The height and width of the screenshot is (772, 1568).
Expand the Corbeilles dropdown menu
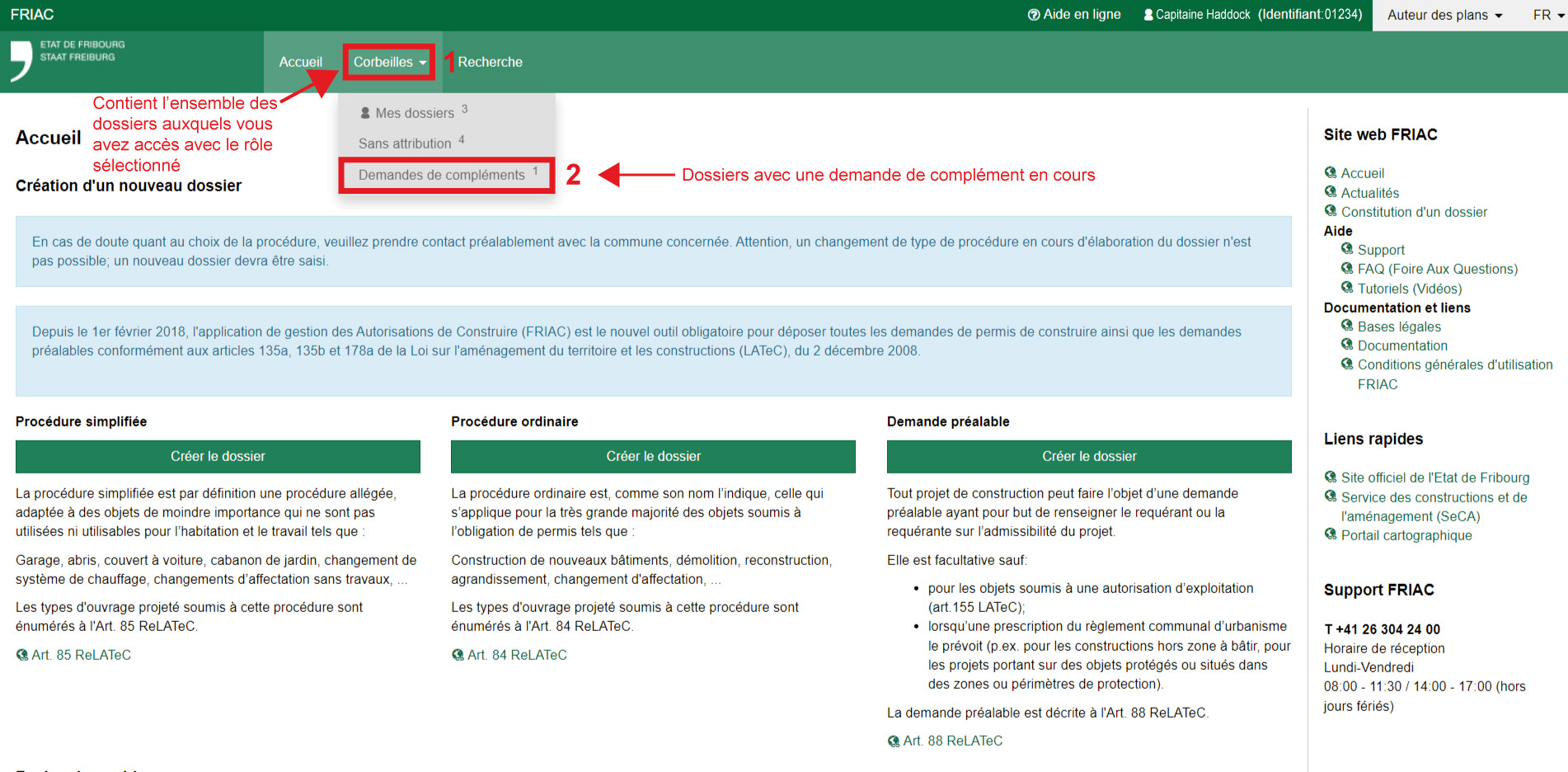tap(389, 62)
